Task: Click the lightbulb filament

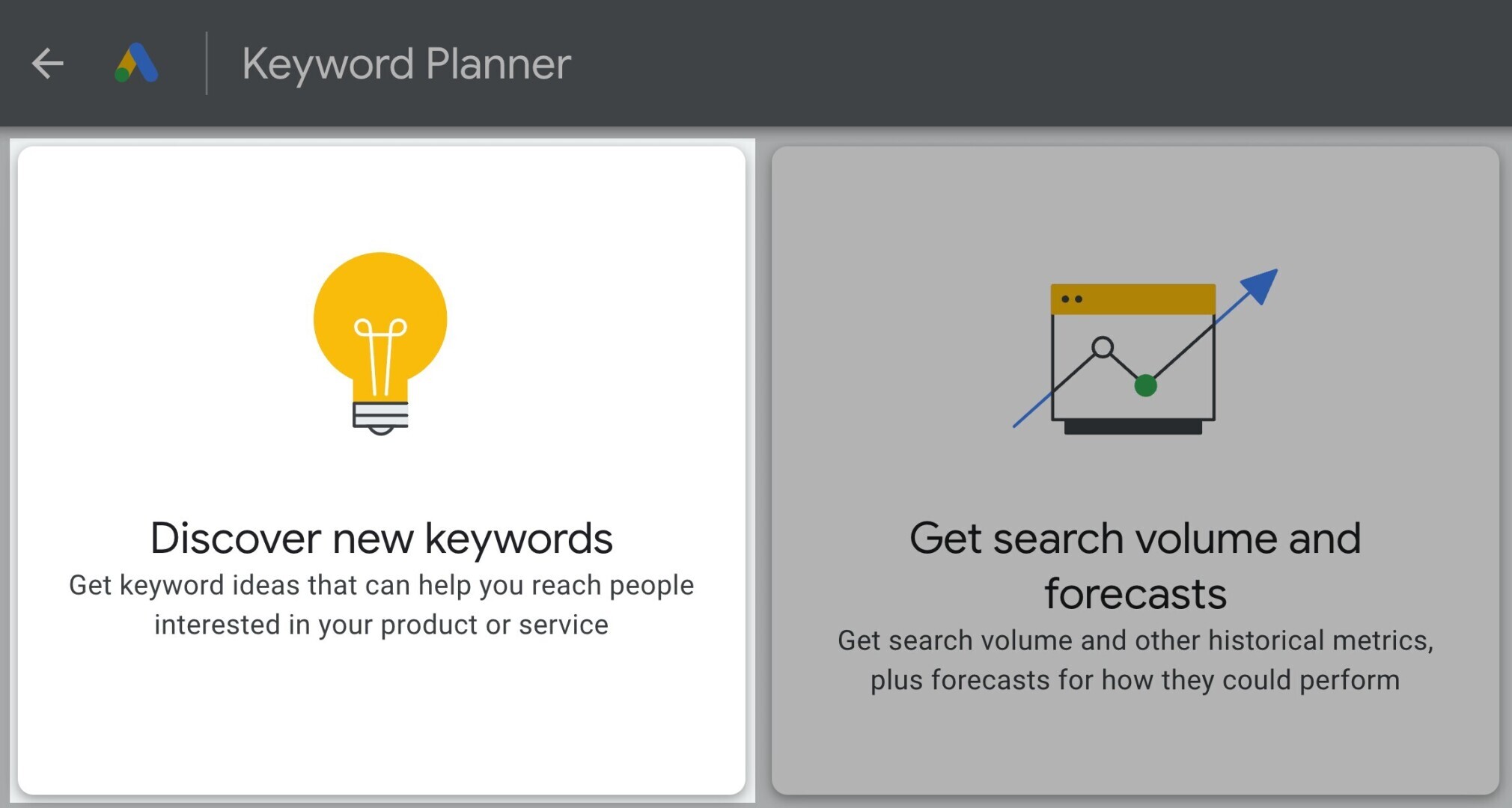Action: 380,357
